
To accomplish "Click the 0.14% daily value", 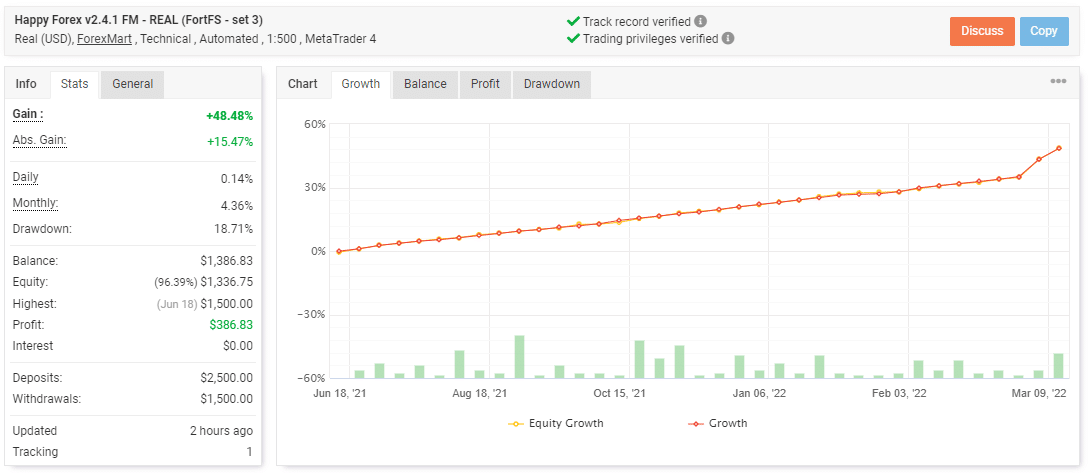I will tap(236, 179).
